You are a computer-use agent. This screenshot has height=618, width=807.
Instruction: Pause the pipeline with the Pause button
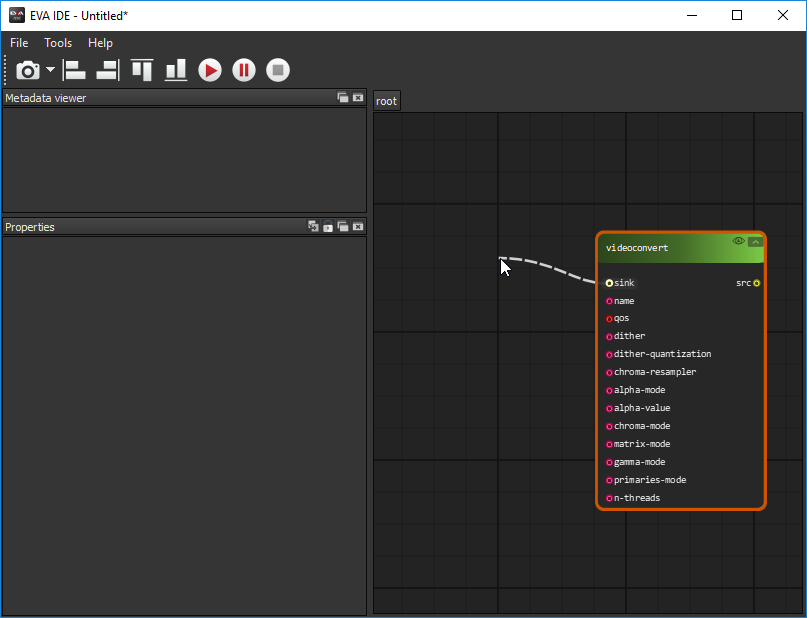pyautogui.click(x=244, y=70)
